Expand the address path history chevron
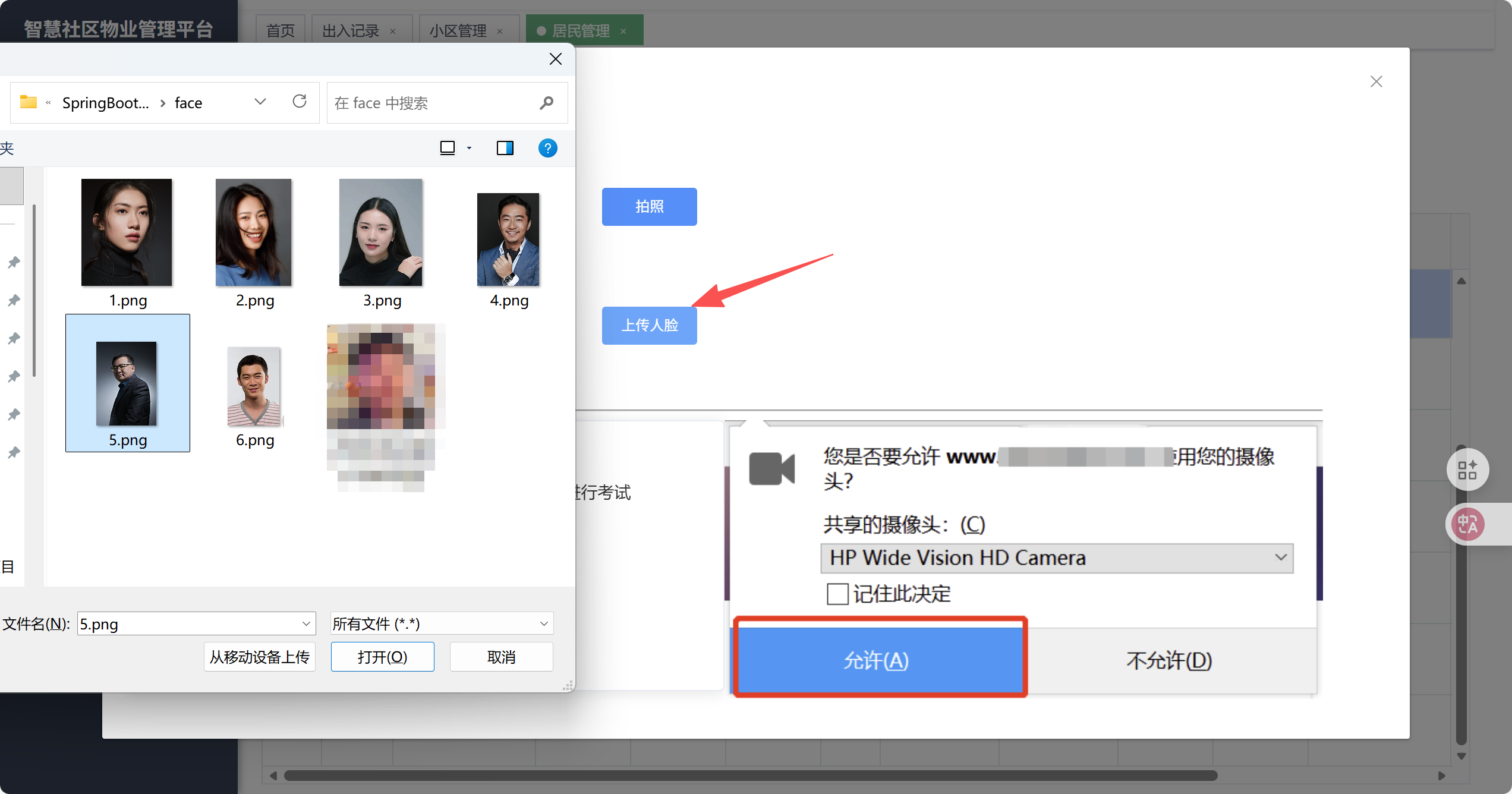The image size is (1512, 794). [260, 102]
